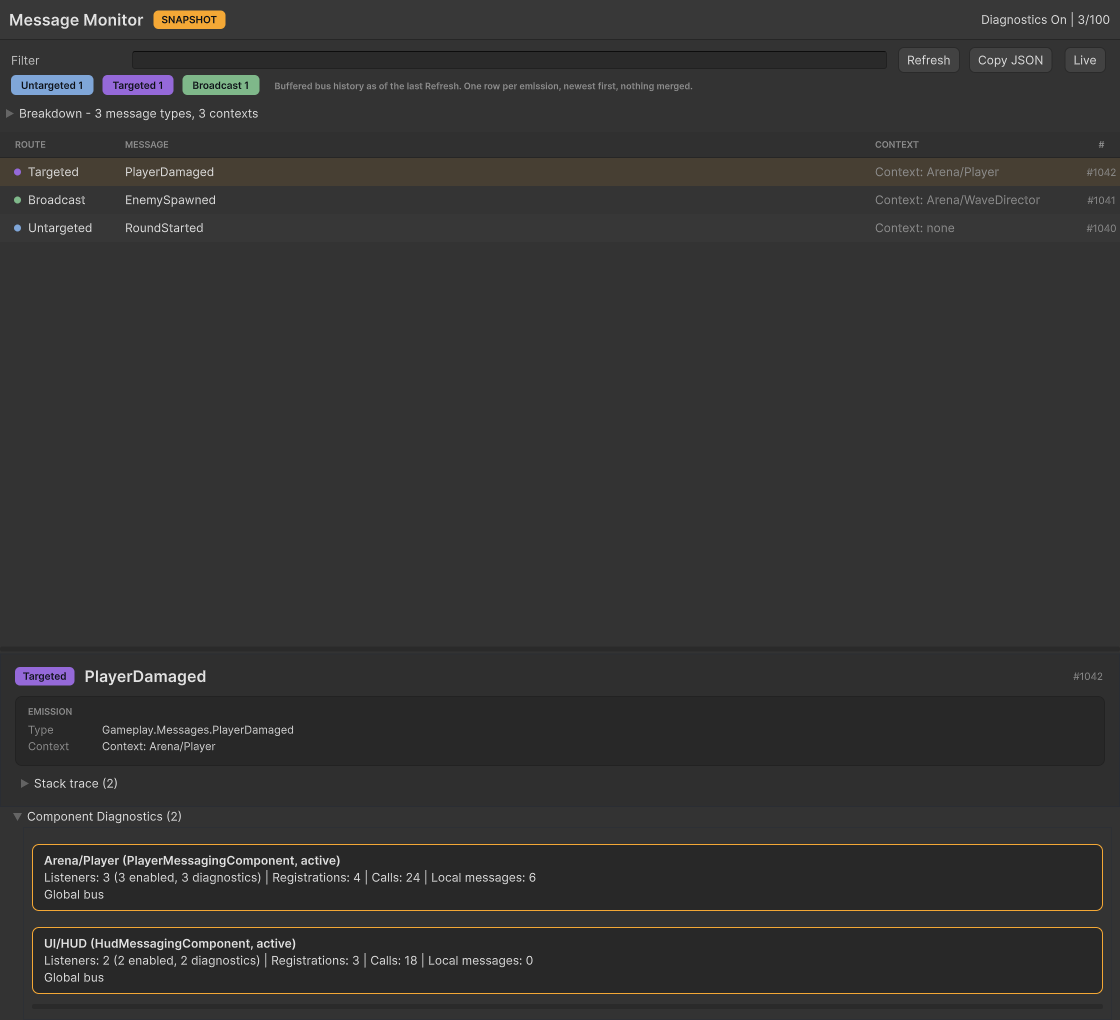1120x1020 pixels.
Task: Click the purple Targeted route dot
Action: pyautogui.click(x=18, y=172)
